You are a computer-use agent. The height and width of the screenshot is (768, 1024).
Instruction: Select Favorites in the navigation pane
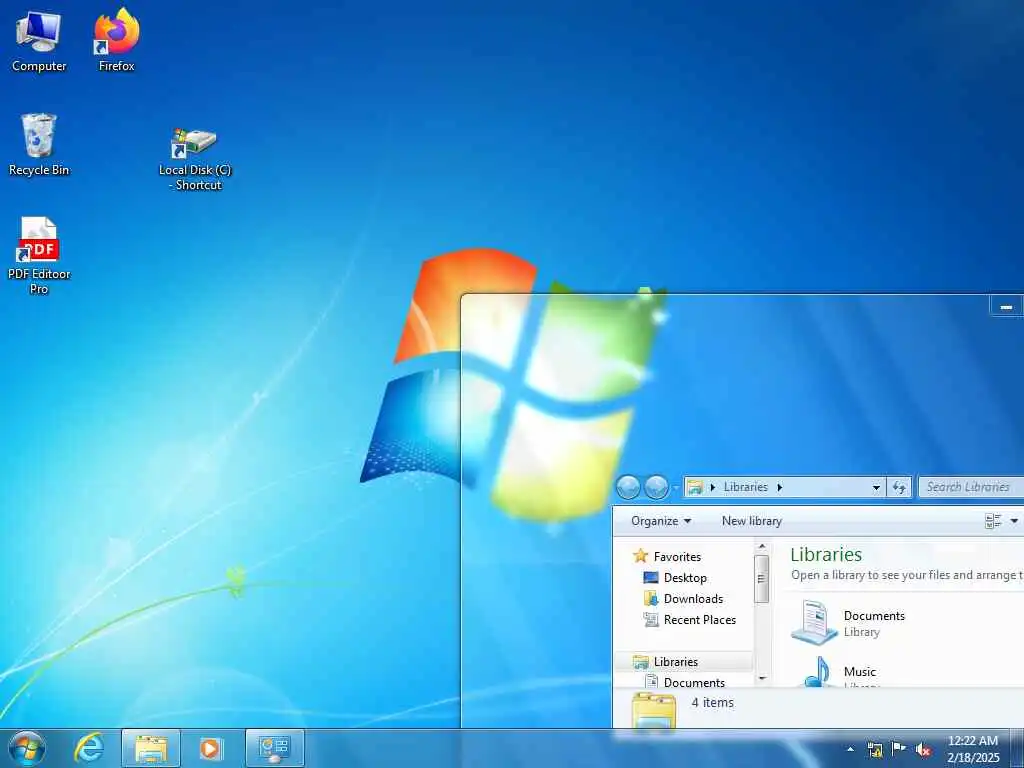click(667, 556)
